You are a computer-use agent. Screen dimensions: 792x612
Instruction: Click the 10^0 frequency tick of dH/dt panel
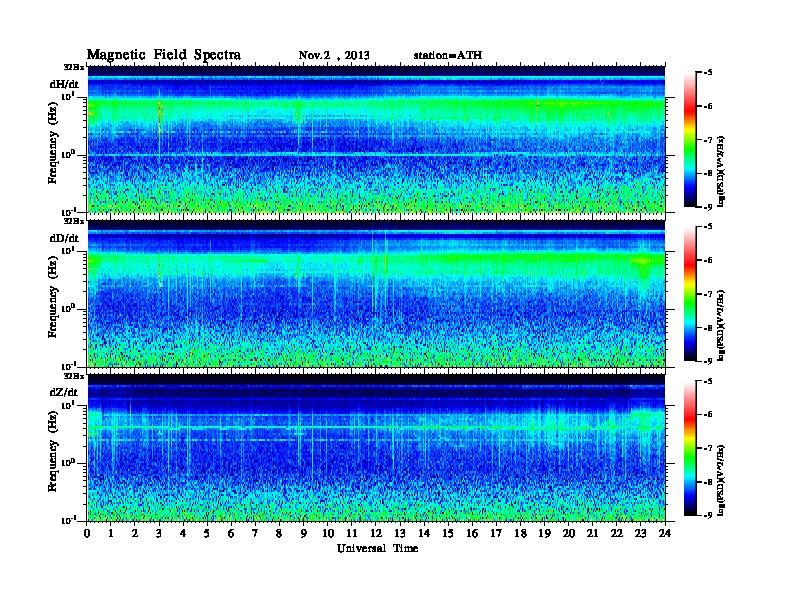point(68,154)
